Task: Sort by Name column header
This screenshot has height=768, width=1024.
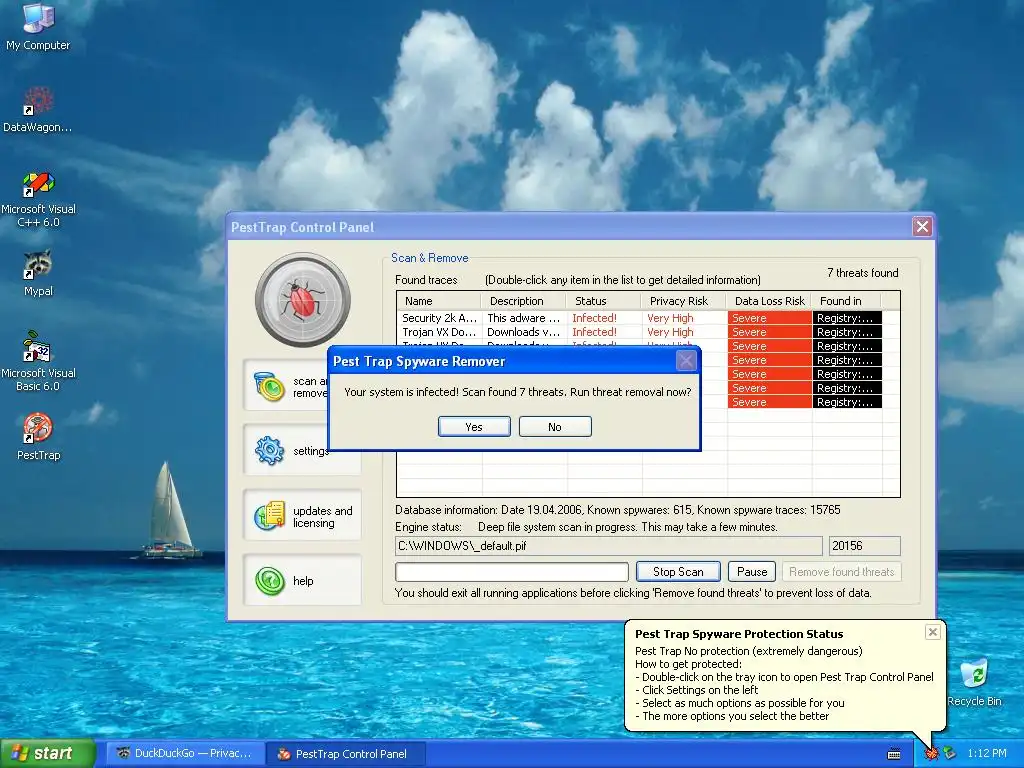Action: click(x=439, y=300)
